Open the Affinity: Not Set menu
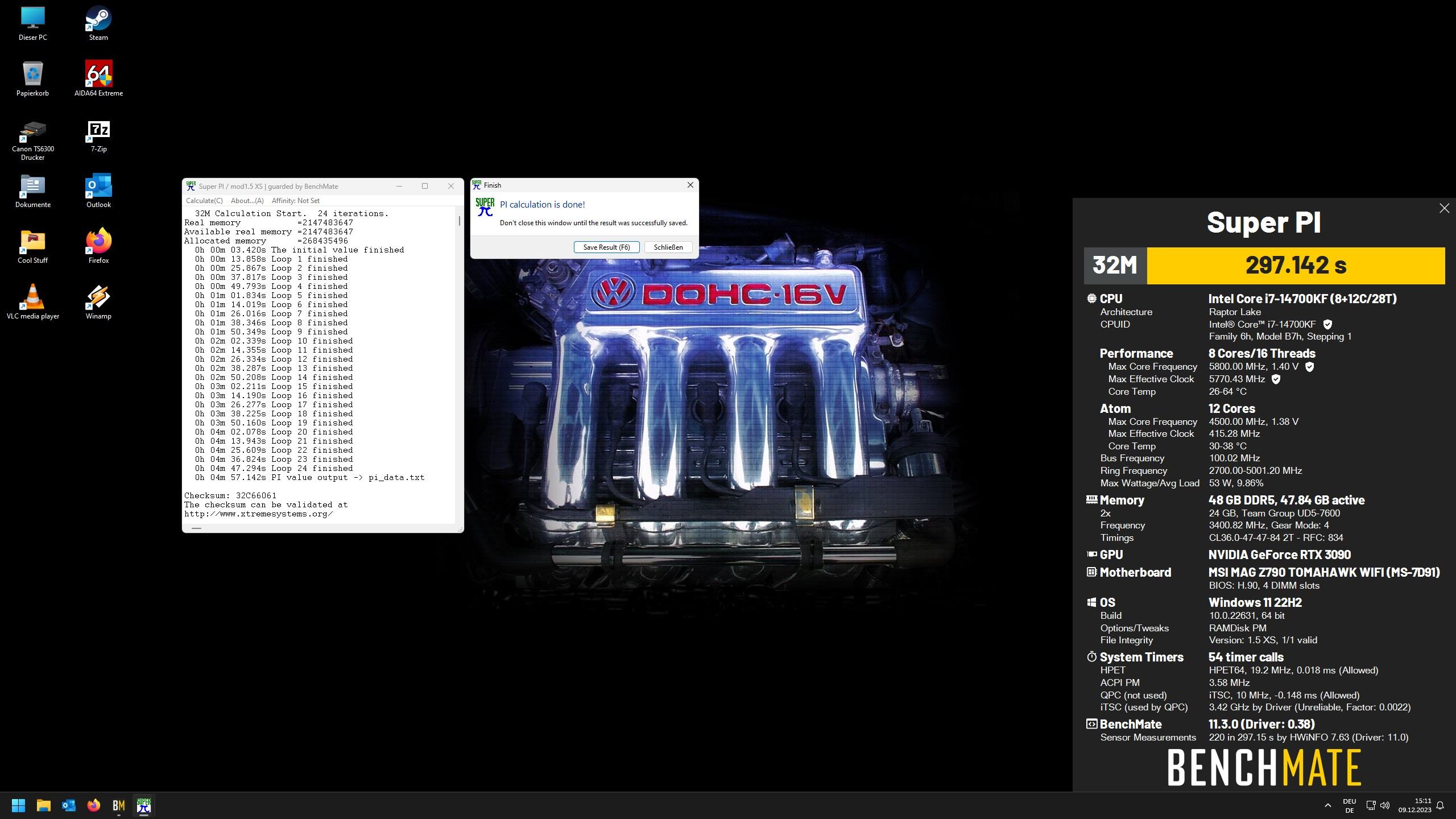Viewport: 1456px width, 819px height. (x=295, y=201)
